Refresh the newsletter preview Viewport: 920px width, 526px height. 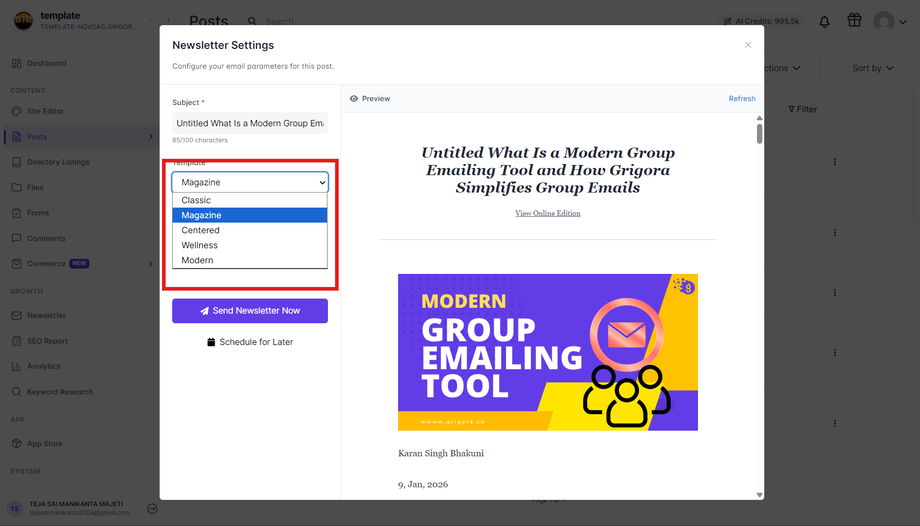click(742, 99)
